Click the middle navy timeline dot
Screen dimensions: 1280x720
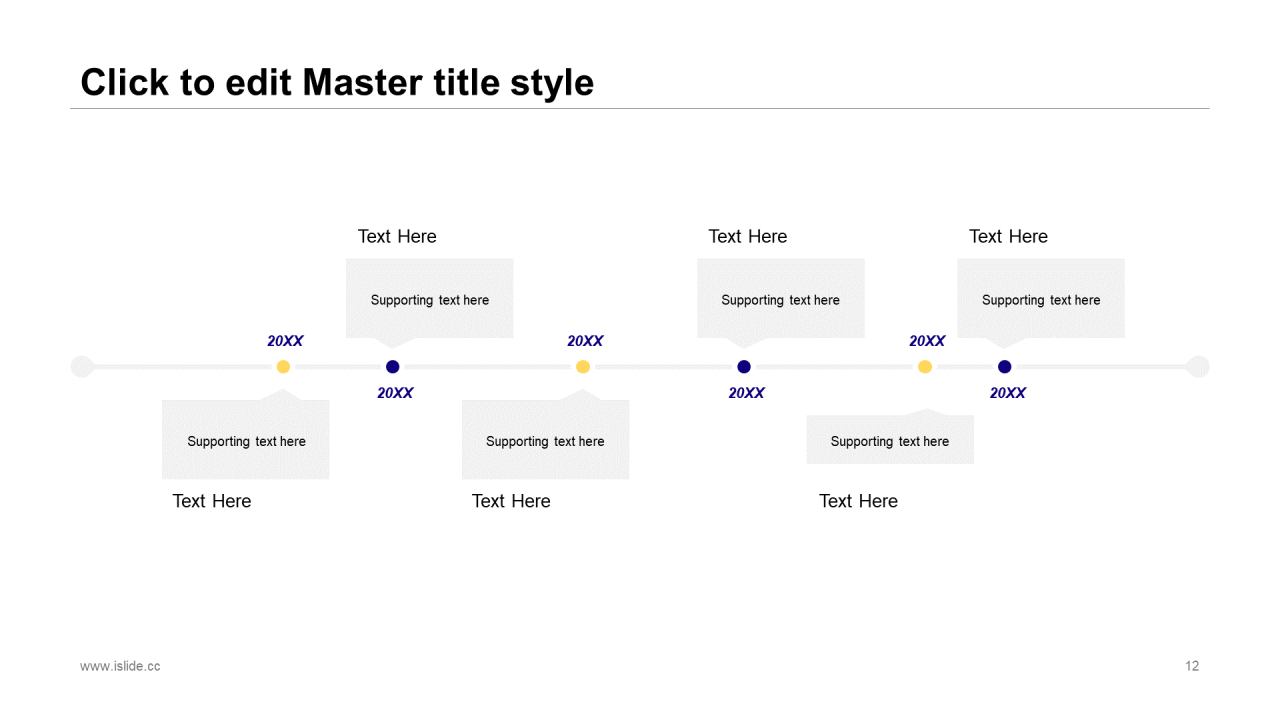point(744,367)
